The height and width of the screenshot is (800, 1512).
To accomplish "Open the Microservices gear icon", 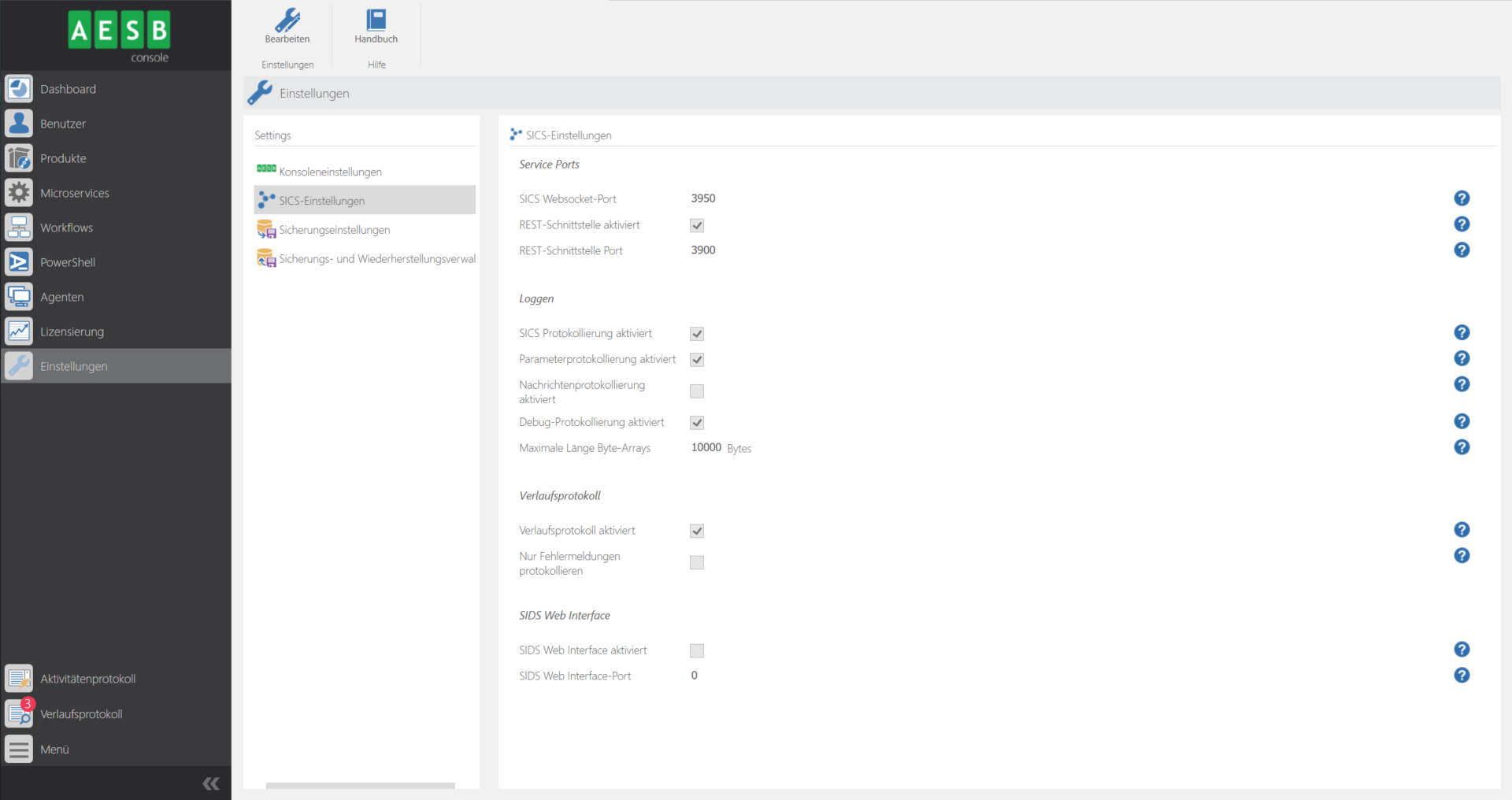I will [x=19, y=193].
